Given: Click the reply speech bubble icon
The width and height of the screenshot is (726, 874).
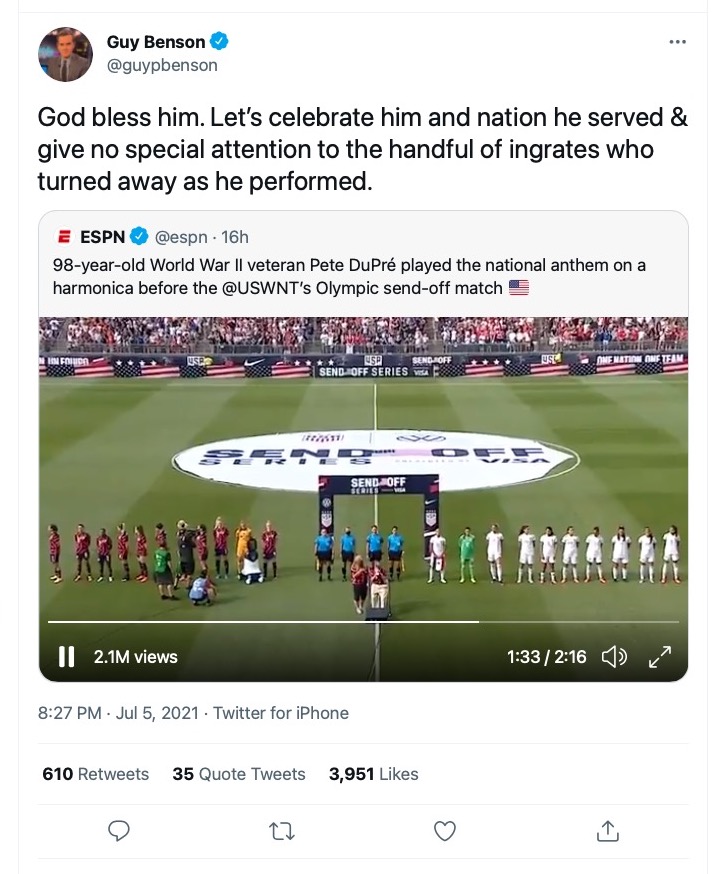Looking at the screenshot, I should (118, 830).
